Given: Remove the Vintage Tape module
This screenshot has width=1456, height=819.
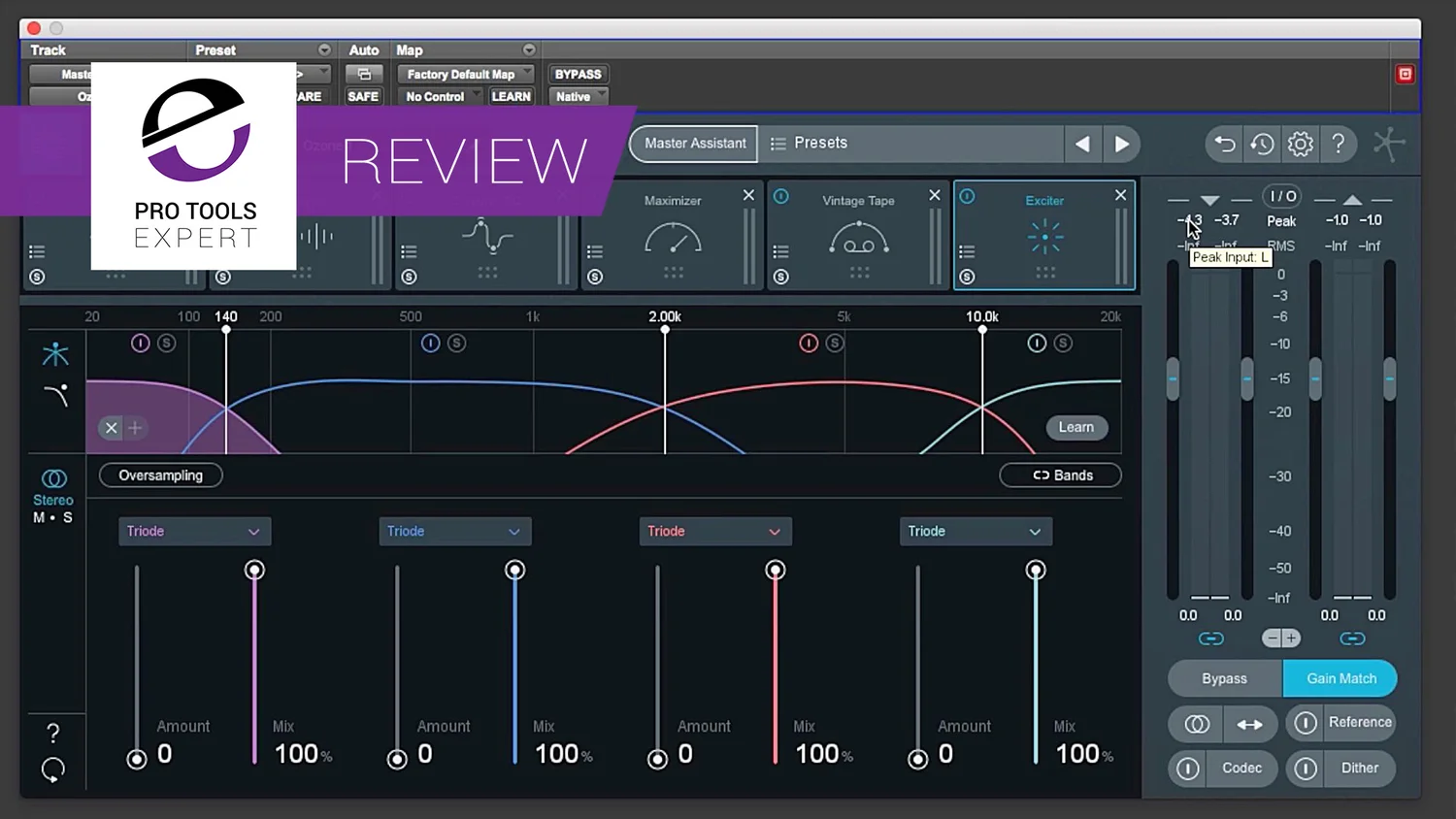Looking at the screenshot, I should point(935,195).
